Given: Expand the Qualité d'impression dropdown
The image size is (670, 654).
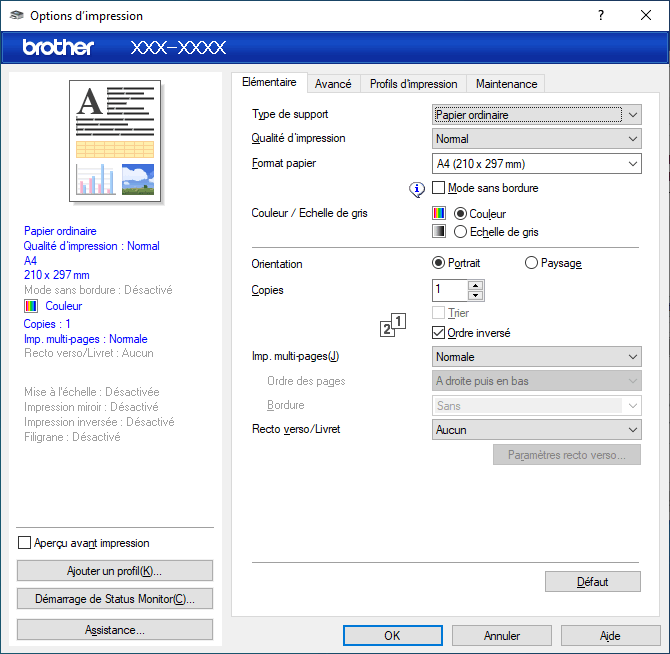Looking at the screenshot, I should (x=537, y=139).
